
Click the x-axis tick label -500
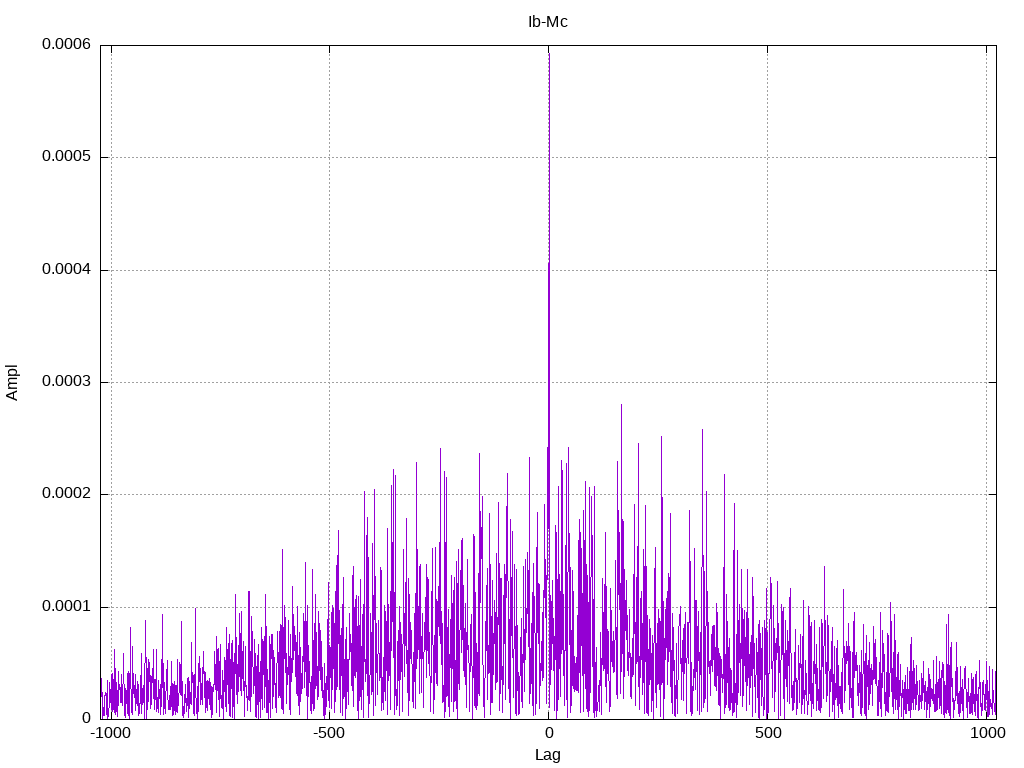[328, 733]
